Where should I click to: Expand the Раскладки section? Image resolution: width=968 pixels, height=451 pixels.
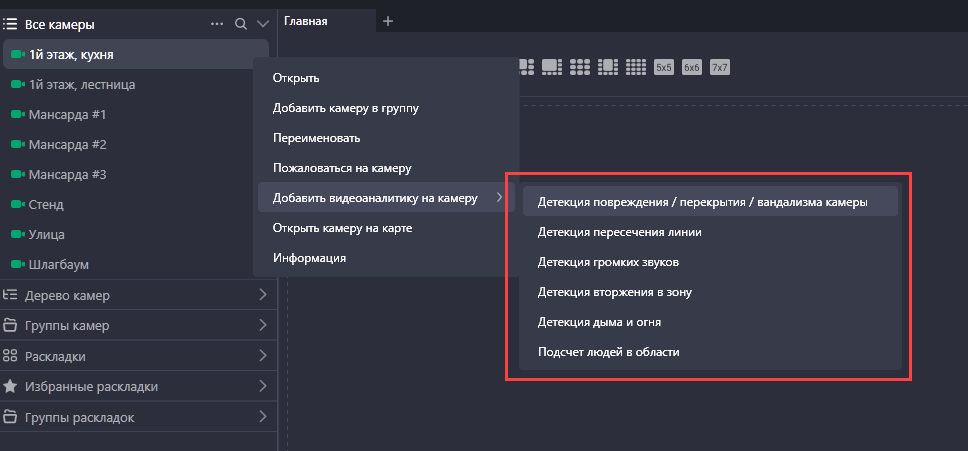tap(263, 355)
